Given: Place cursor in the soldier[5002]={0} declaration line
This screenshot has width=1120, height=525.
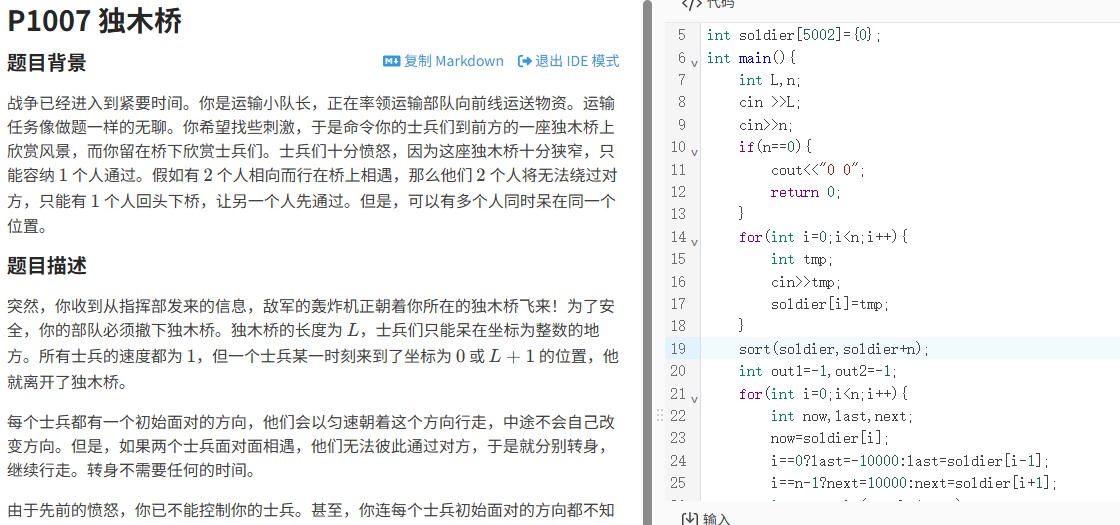Looking at the screenshot, I should pos(794,35).
